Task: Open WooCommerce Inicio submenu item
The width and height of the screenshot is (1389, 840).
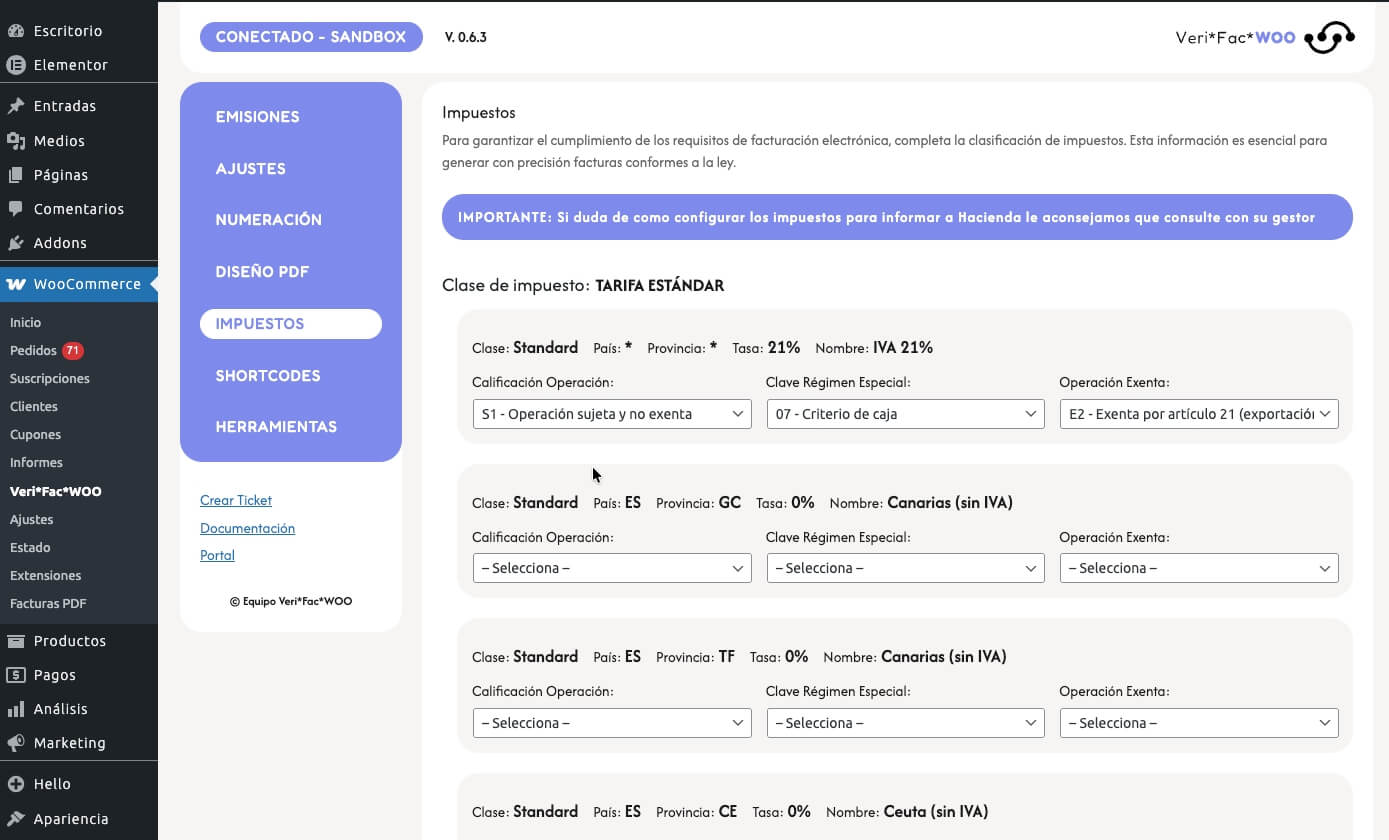Action: click(25, 323)
